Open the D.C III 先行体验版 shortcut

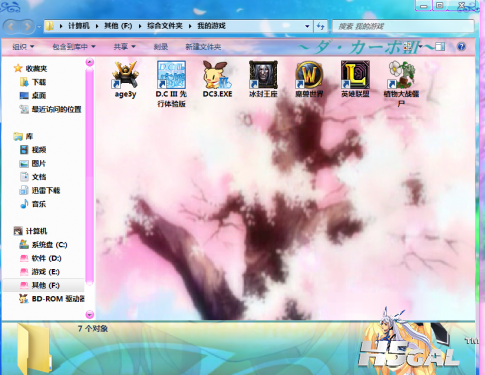coord(171,84)
